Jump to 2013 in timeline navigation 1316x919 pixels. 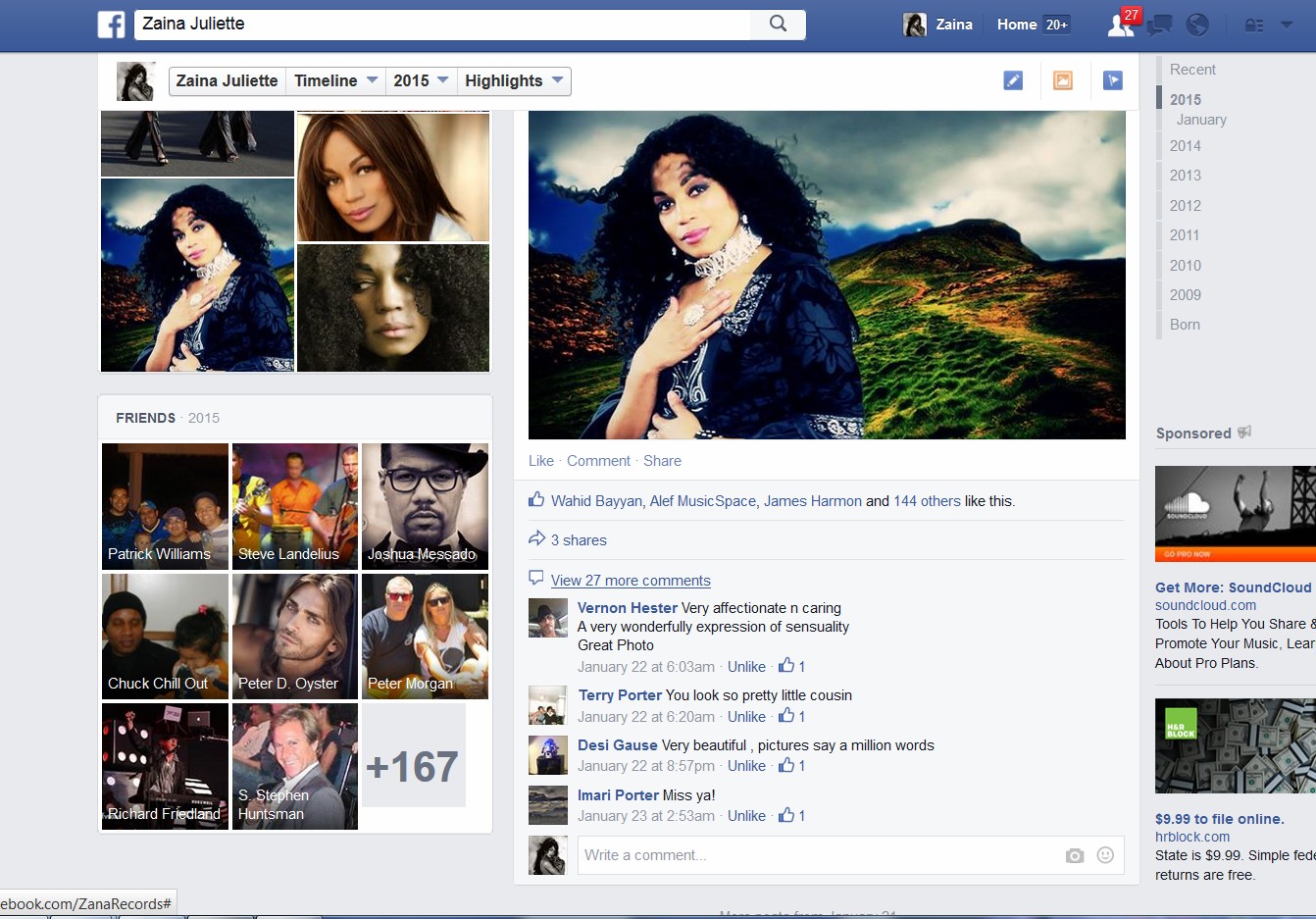click(x=1186, y=175)
